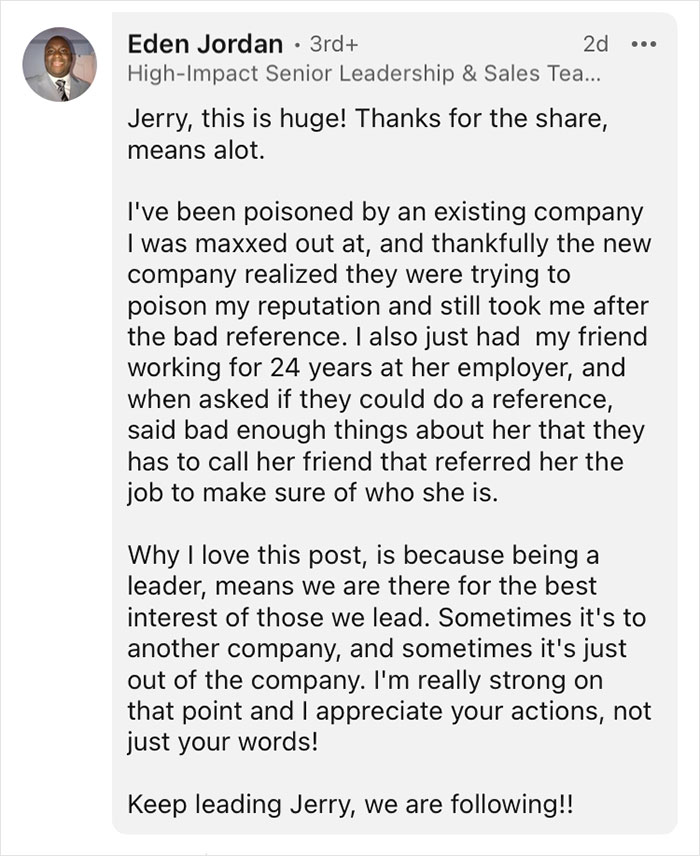Open the Eden Jordan name link
Screen dimensions: 700x856
203,45
